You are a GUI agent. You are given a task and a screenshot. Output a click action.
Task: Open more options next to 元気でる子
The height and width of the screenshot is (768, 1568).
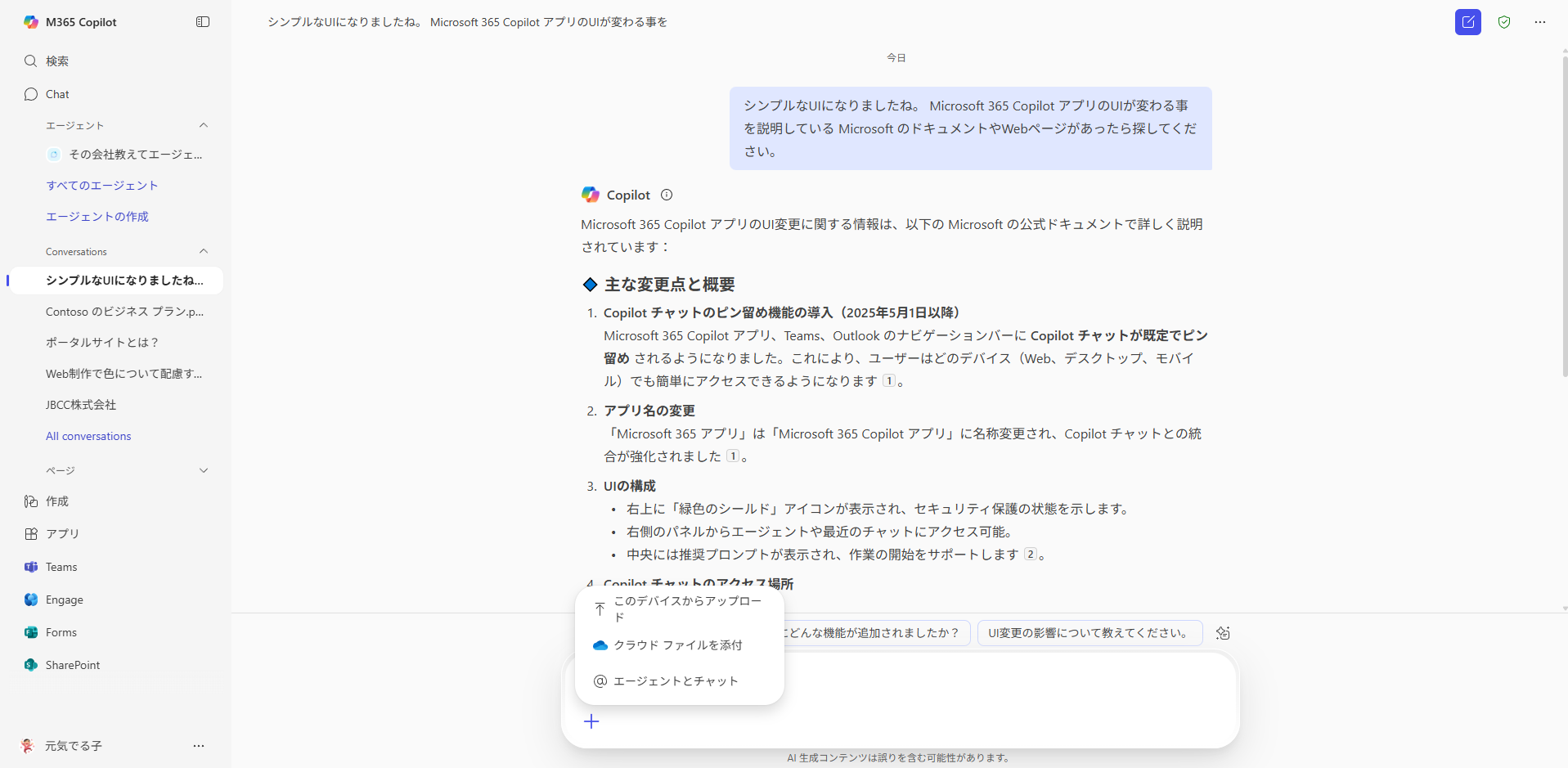(x=199, y=746)
